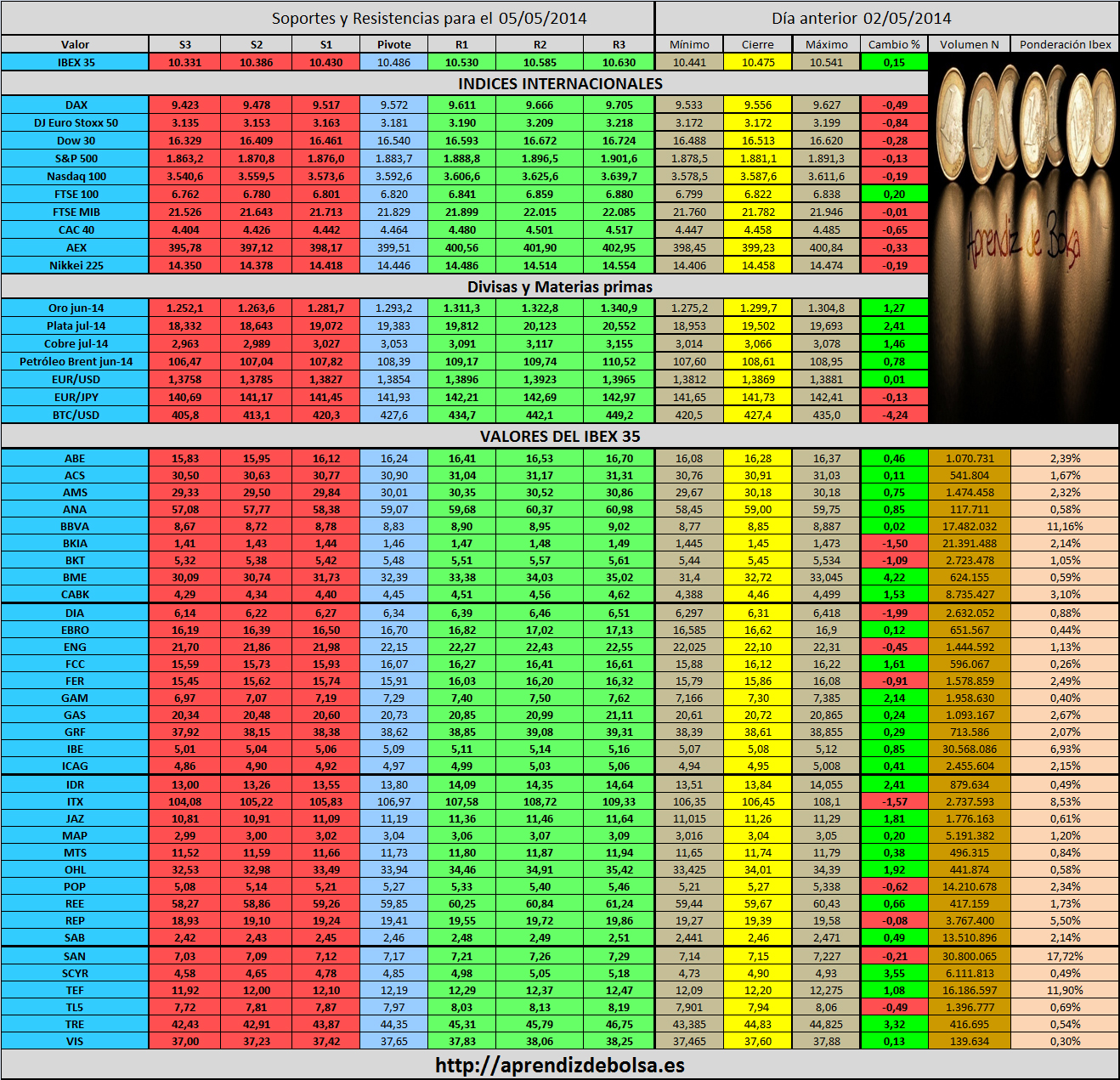
Task: Select the 'Día anterior 02/05/2014' header
Action: [861, 18]
